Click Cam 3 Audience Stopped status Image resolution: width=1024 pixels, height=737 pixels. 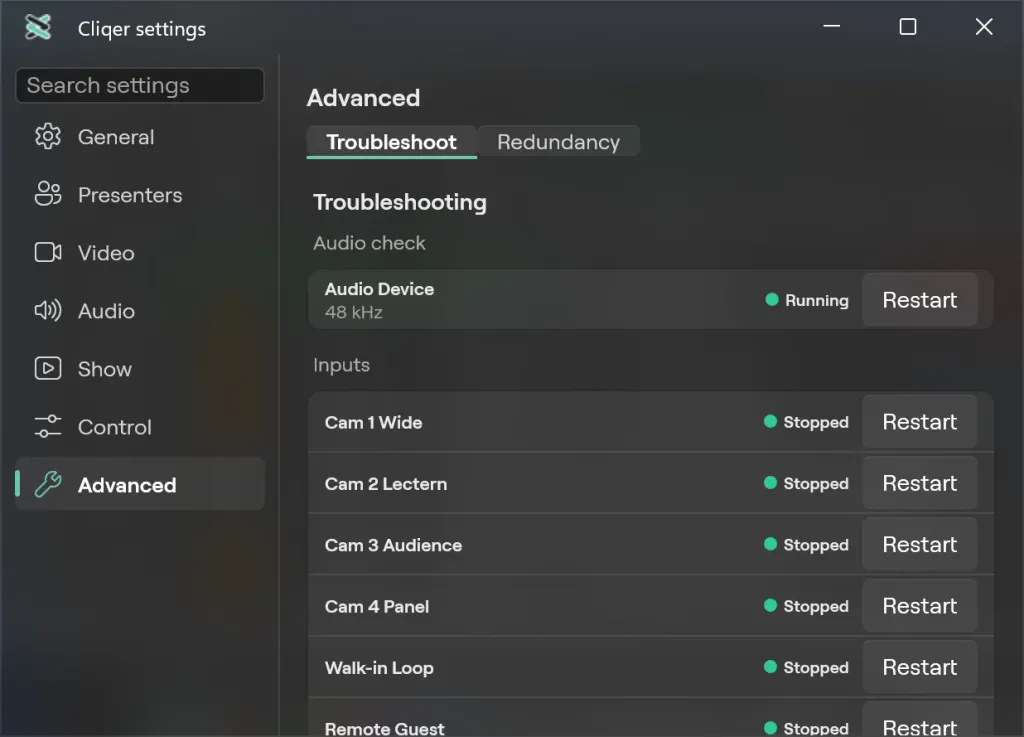pyautogui.click(x=806, y=545)
